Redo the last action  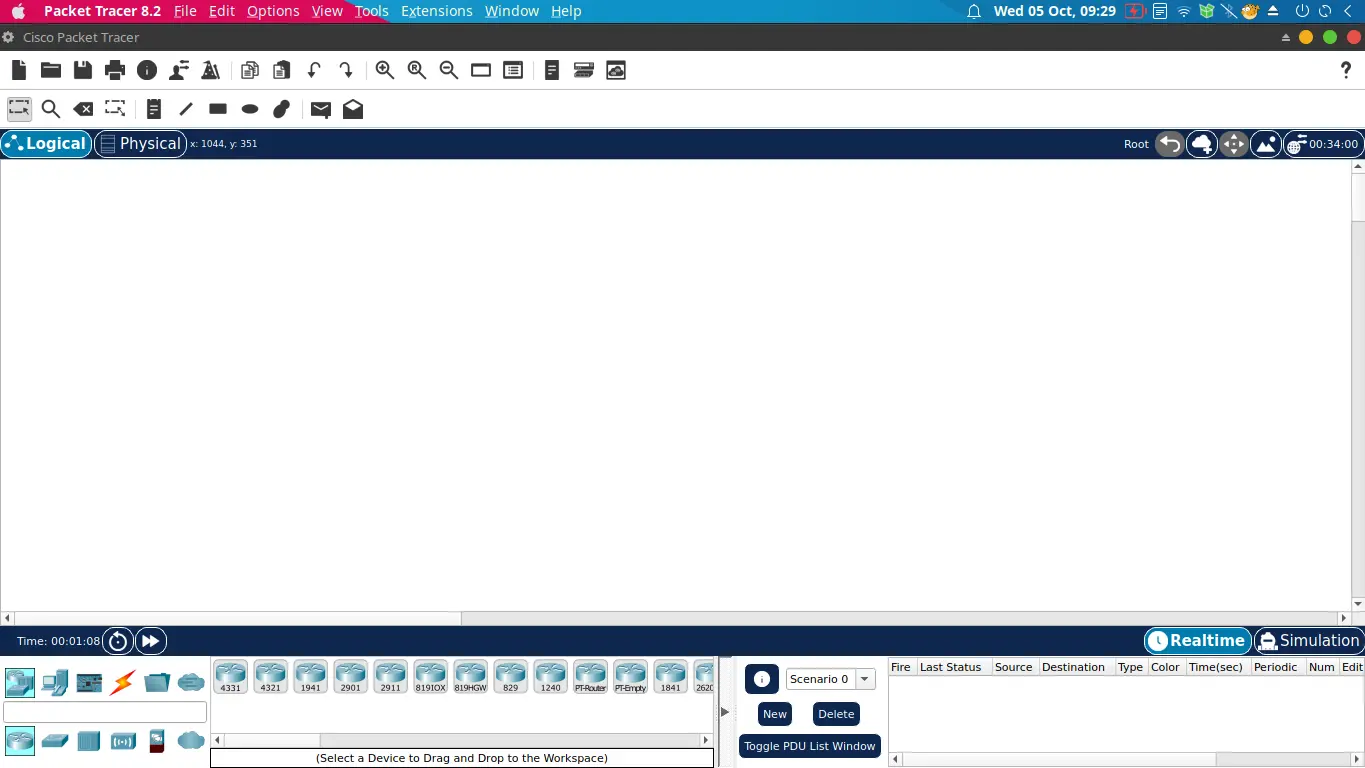coord(346,70)
